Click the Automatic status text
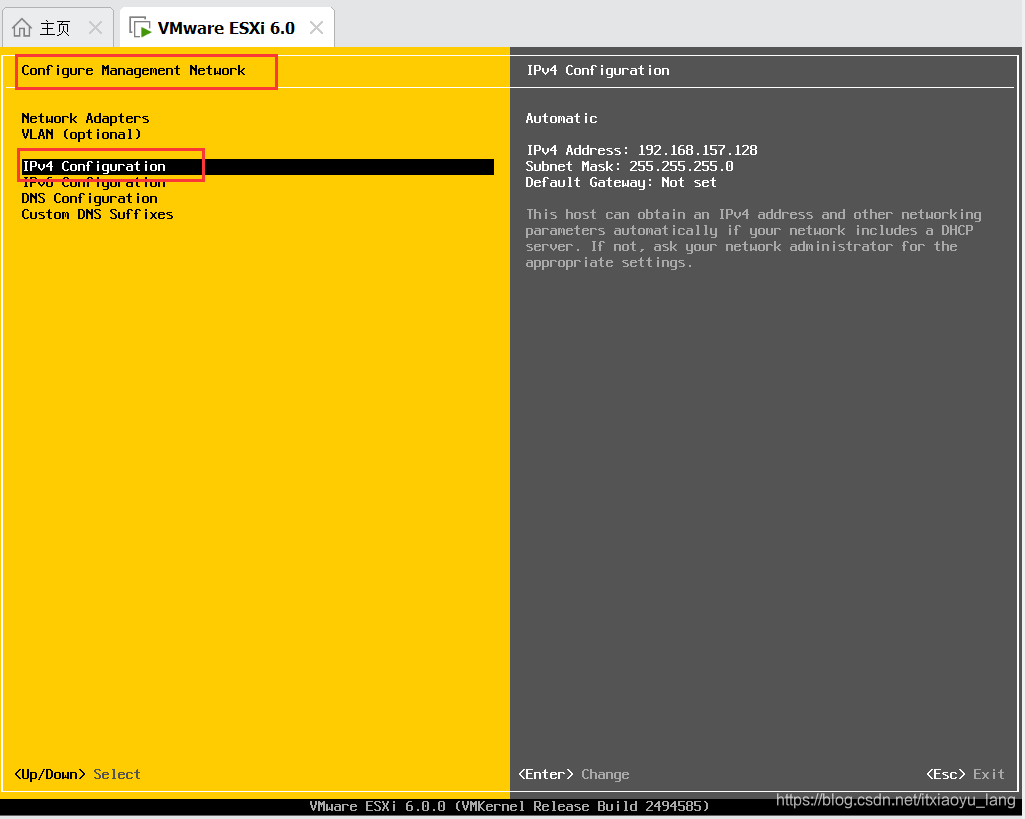The image size is (1025, 819). tap(562, 118)
